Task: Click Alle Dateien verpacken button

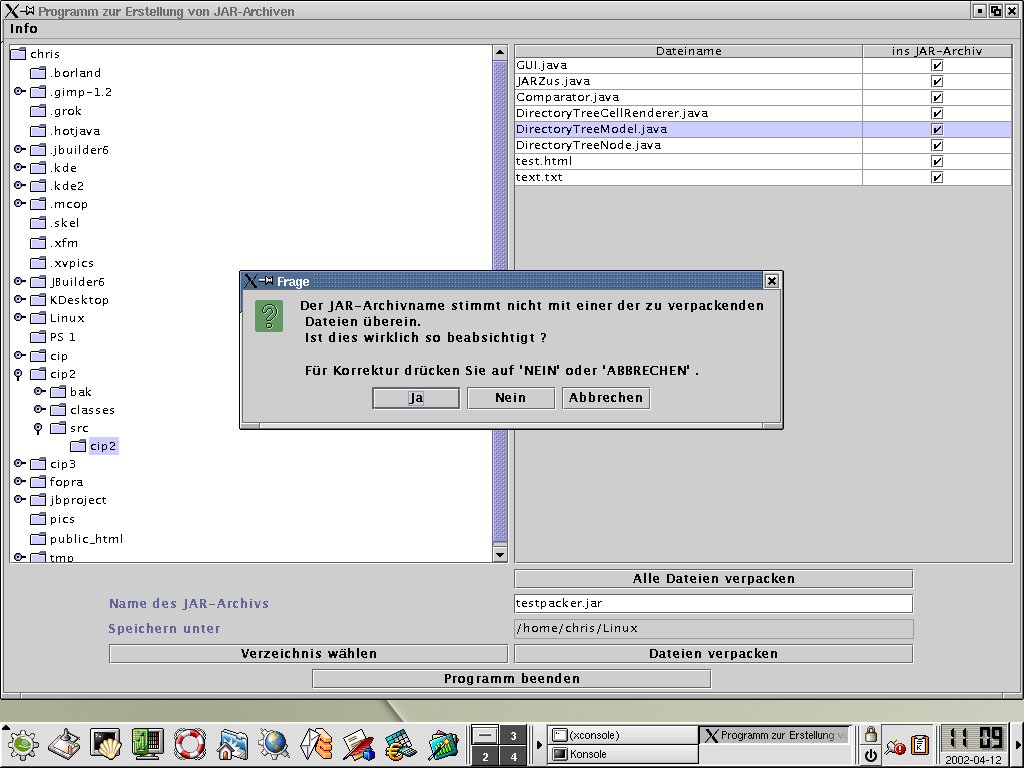Action: (x=714, y=579)
